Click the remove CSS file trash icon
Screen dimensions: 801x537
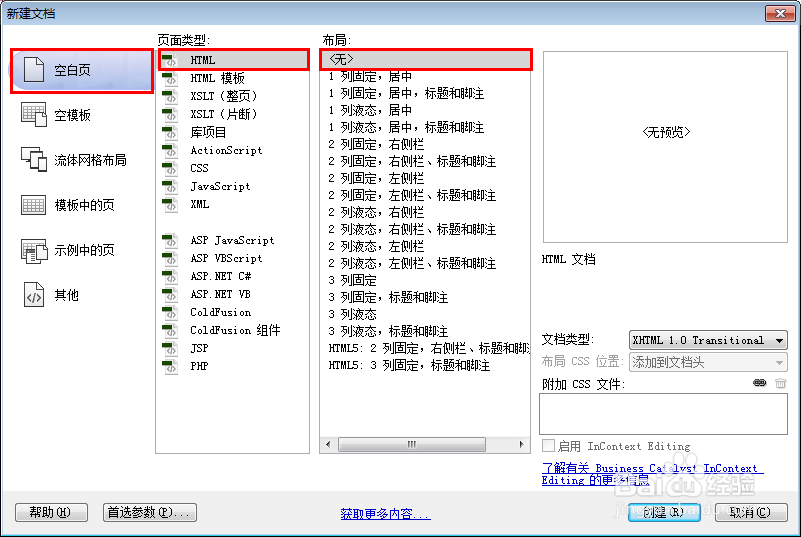point(780,383)
